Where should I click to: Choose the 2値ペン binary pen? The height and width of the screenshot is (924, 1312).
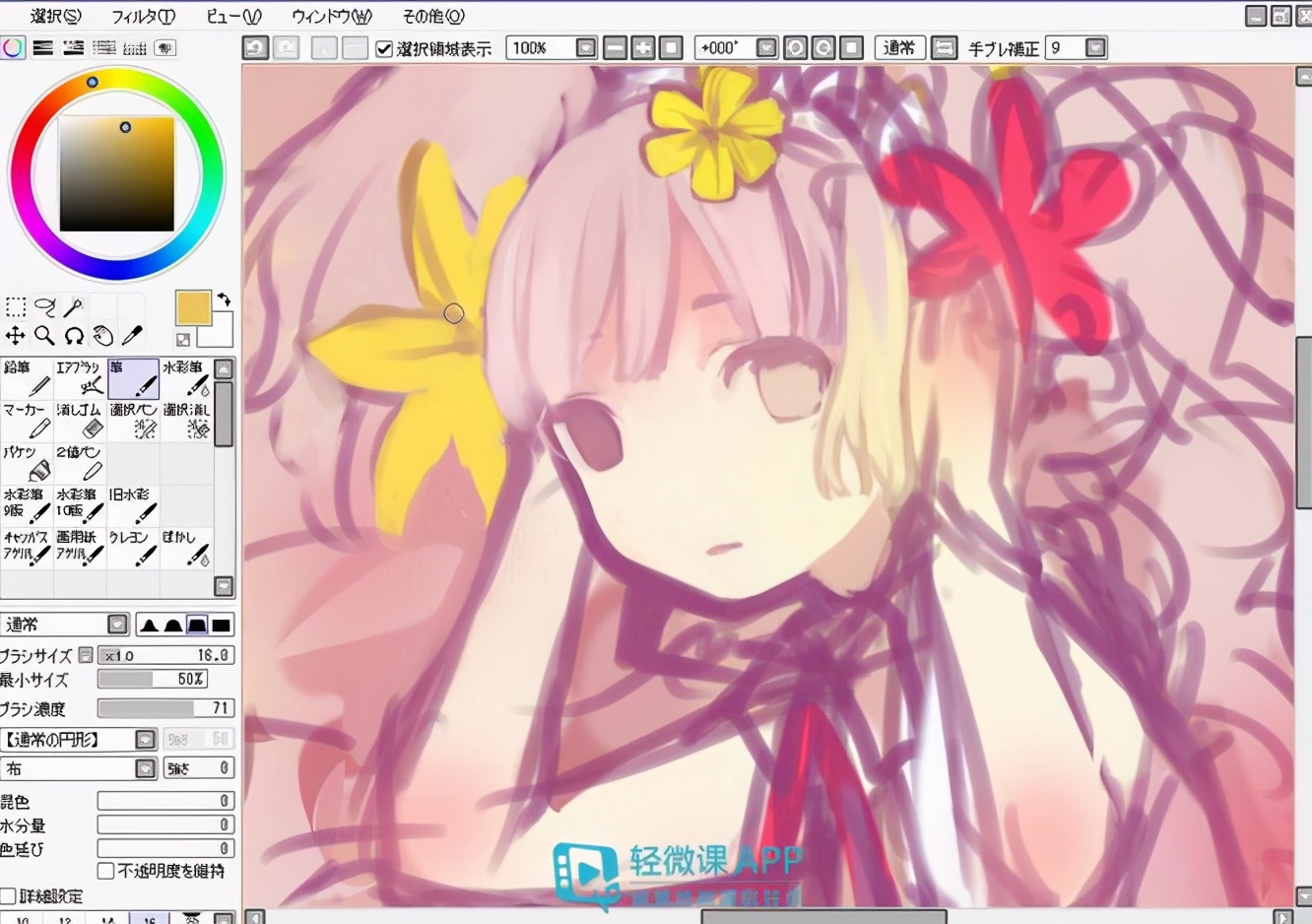tap(80, 463)
